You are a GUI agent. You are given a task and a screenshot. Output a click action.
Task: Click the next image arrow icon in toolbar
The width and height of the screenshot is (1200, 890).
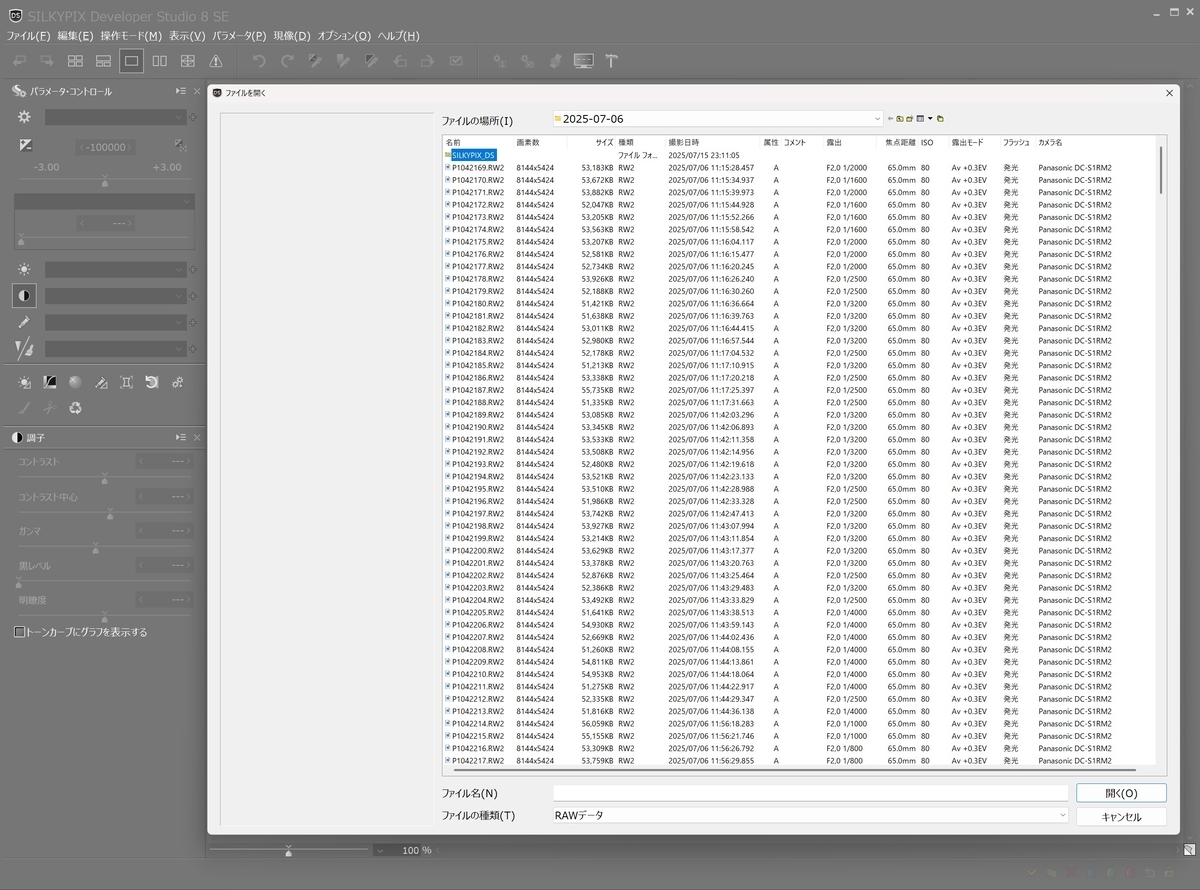click(x=46, y=61)
